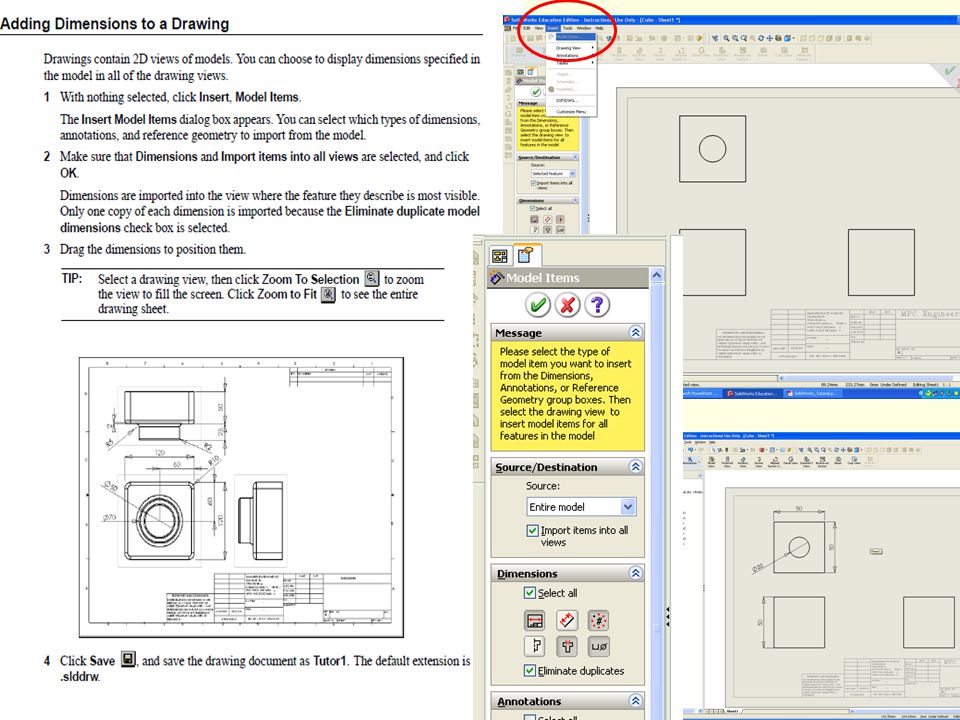
Task: Click the Save floppy-disk icon in step 4 of the tutorial
Action: click(x=128, y=659)
